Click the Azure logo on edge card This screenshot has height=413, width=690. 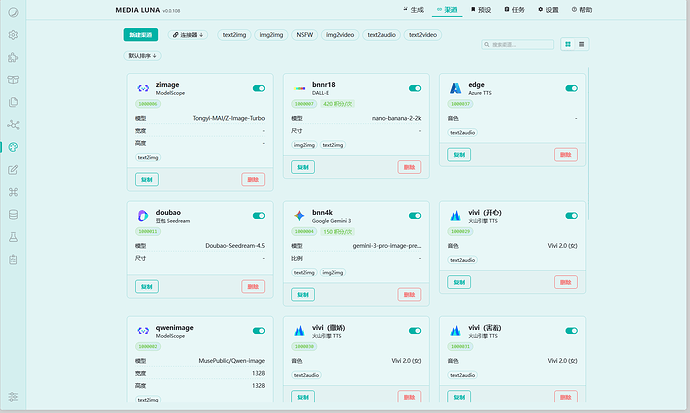tap(455, 89)
